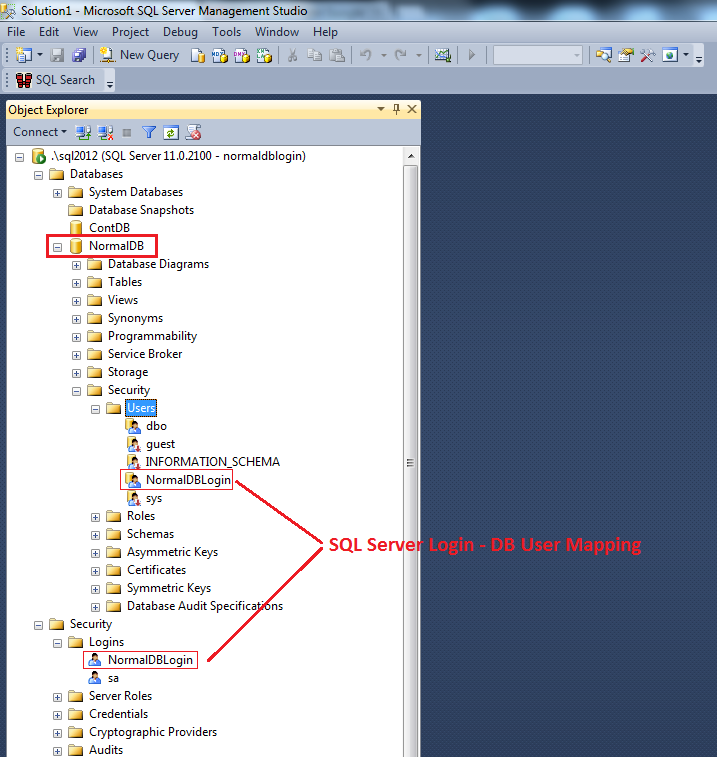The height and width of the screenshot is (757, 717).
Task: Collapse the Logins folder node
Action: point(57,643)
